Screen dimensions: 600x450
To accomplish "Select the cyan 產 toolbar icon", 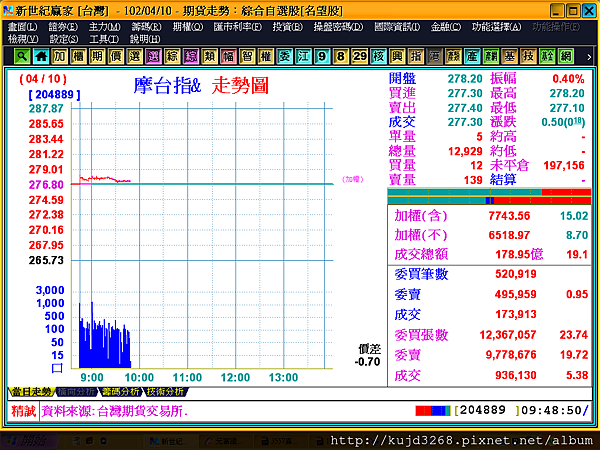I will pos(472,57).
